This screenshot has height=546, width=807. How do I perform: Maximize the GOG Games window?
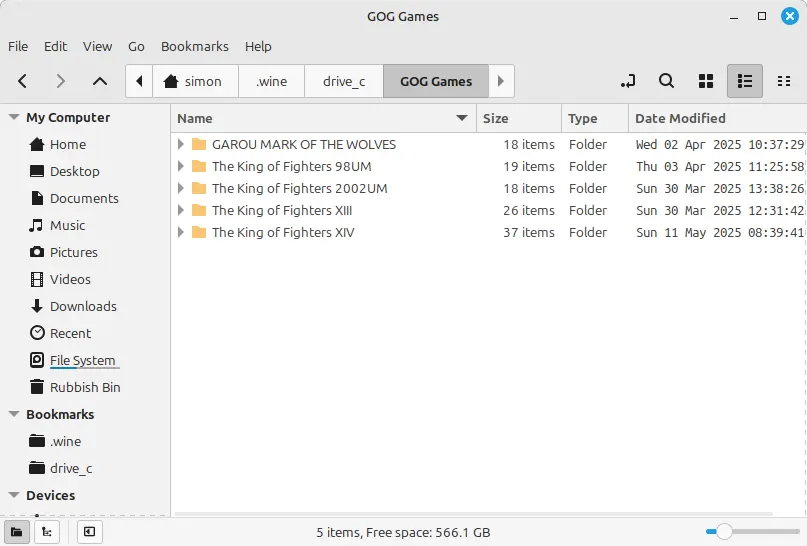[x=762, y=16]
